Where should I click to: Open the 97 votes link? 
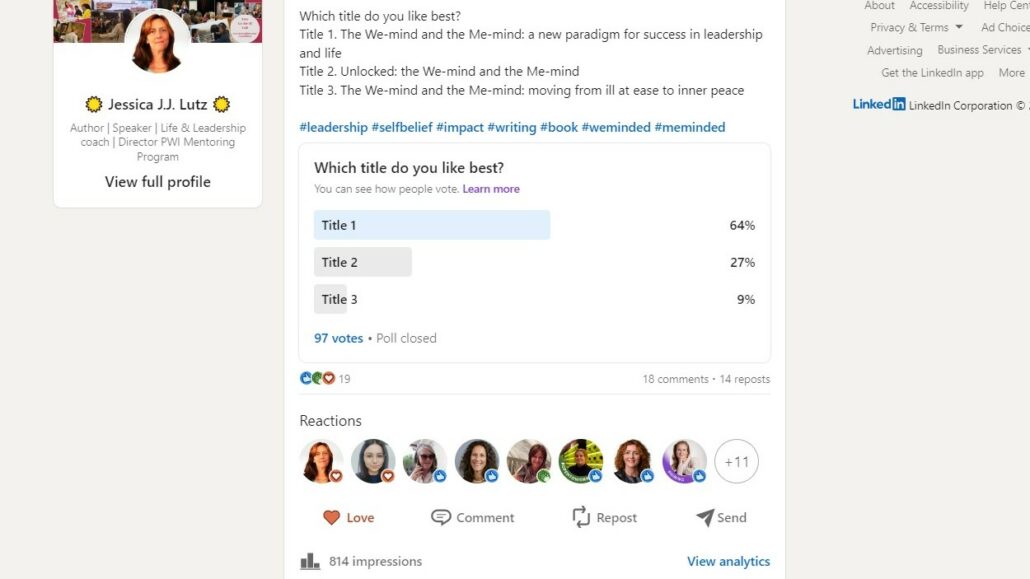tap(338, 338)
